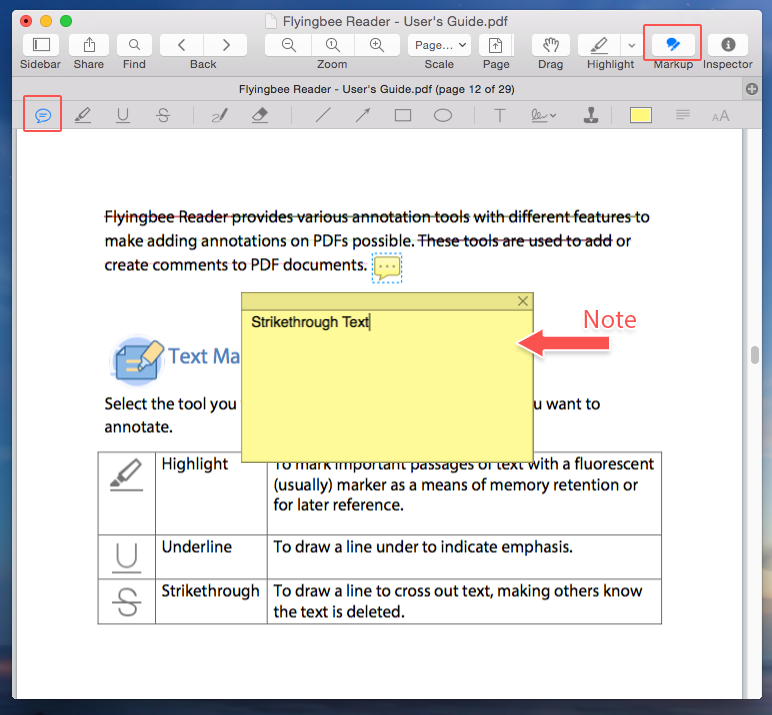772x715 pixels.
Task: Click the Page toolbar icon
Action: [x=496, y=45]
